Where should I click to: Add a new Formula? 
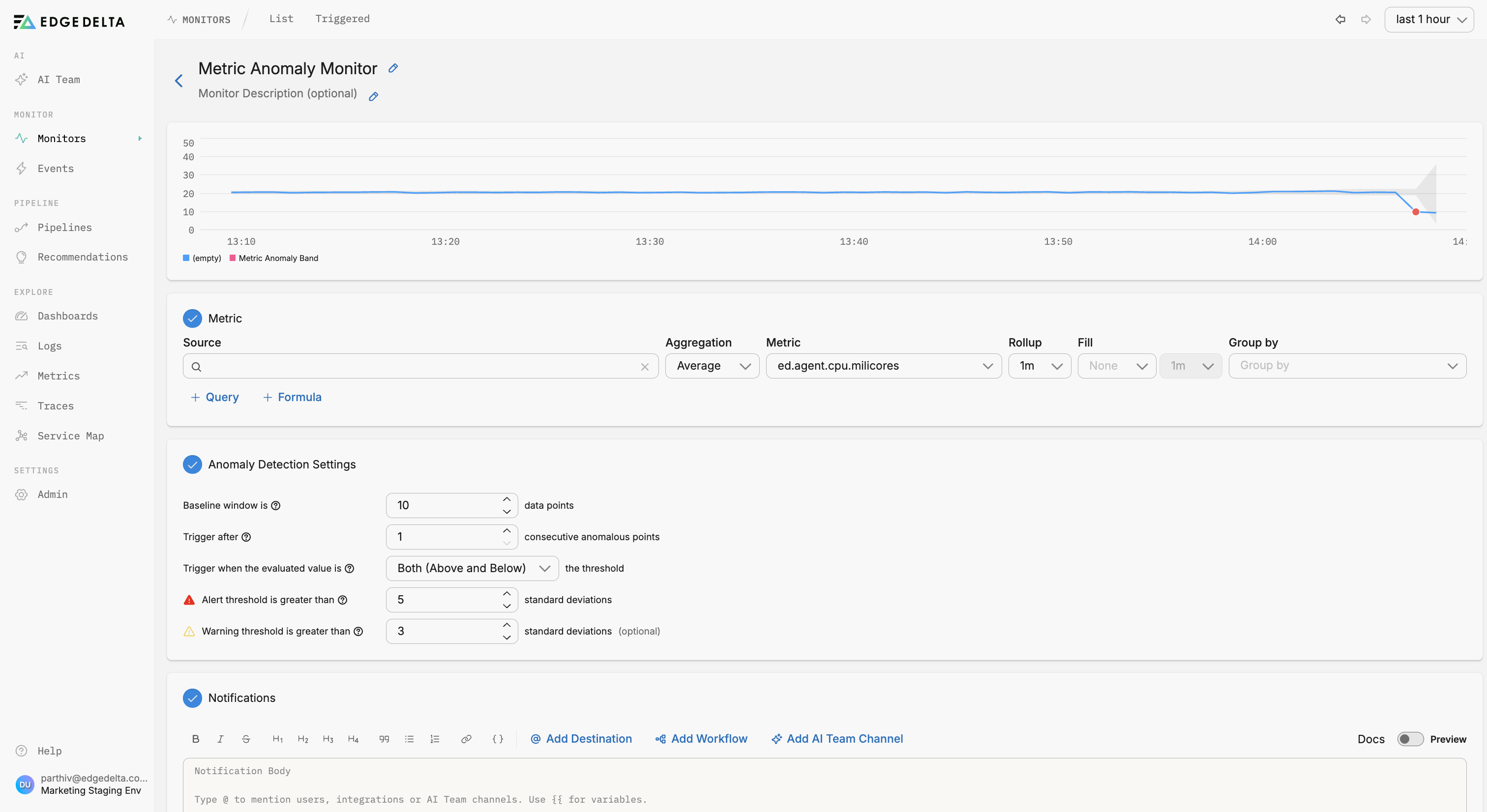(x=292, y=397)
